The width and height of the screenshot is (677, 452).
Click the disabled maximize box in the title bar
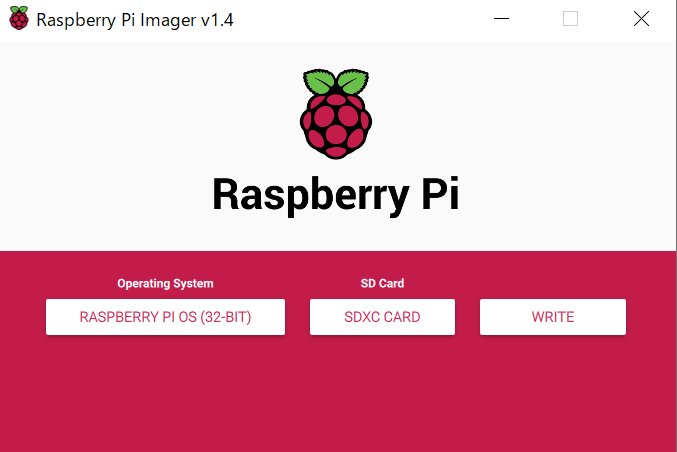(570, 19)
